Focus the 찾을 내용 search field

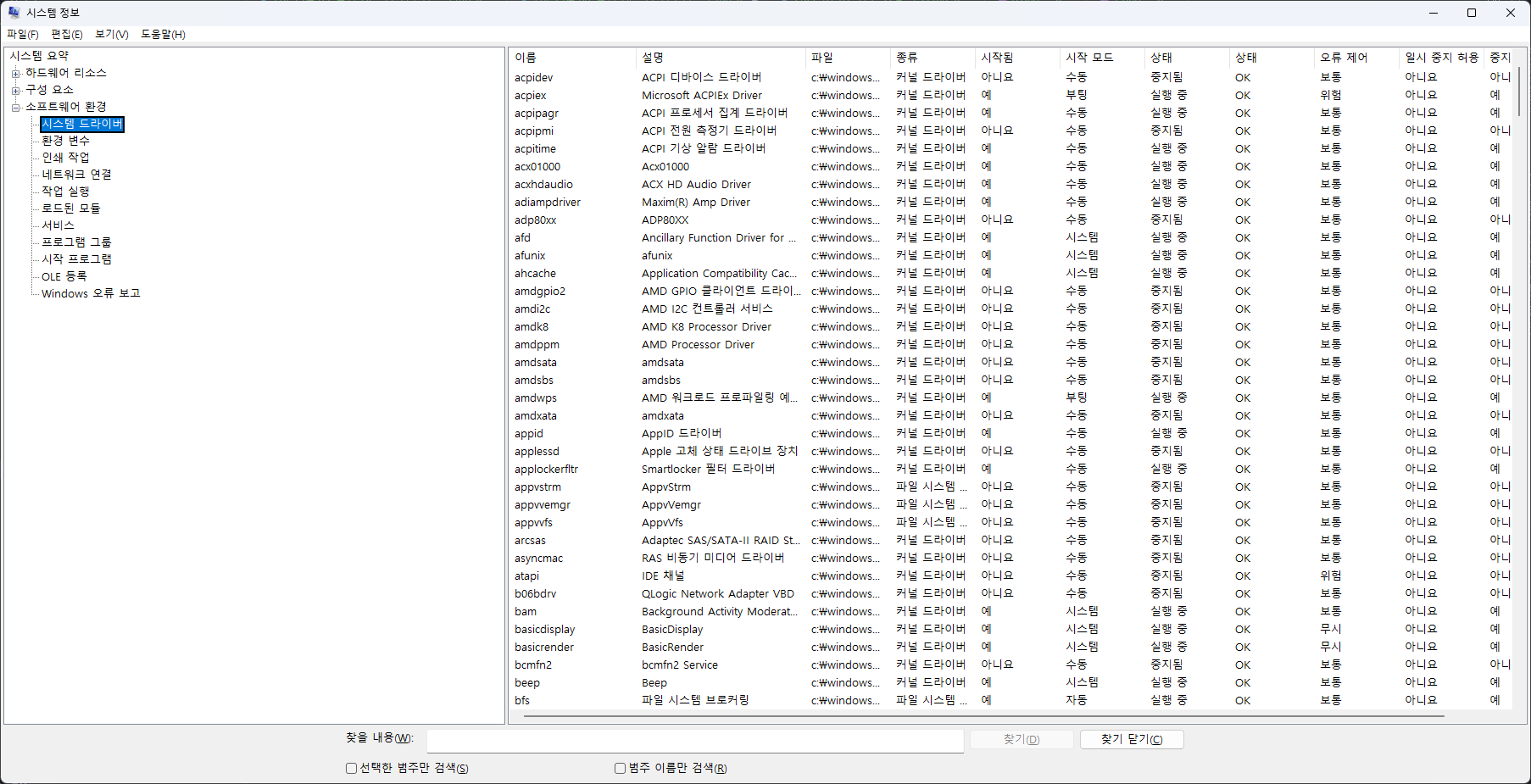pos(695,741)
